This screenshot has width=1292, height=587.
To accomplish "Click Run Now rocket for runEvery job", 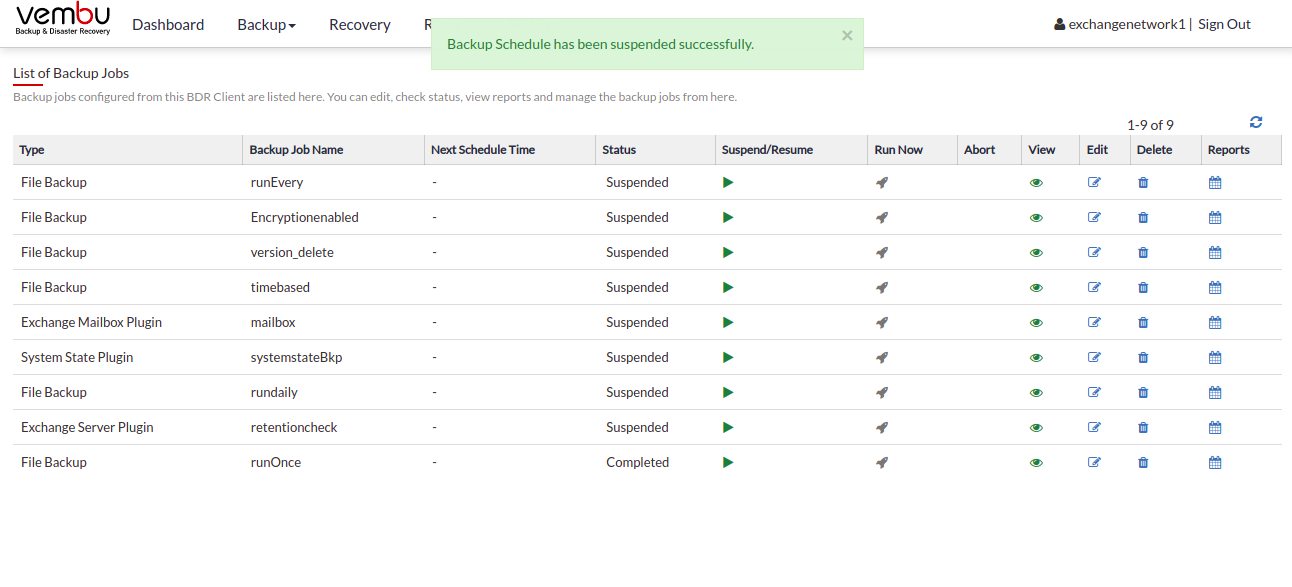I will coord(882,182).
